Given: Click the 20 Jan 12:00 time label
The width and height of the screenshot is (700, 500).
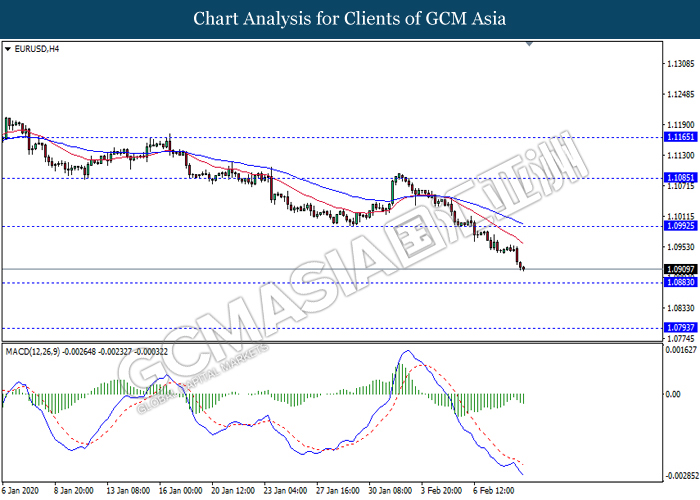Looking at the screenshot, I should (x=233, y=491).
